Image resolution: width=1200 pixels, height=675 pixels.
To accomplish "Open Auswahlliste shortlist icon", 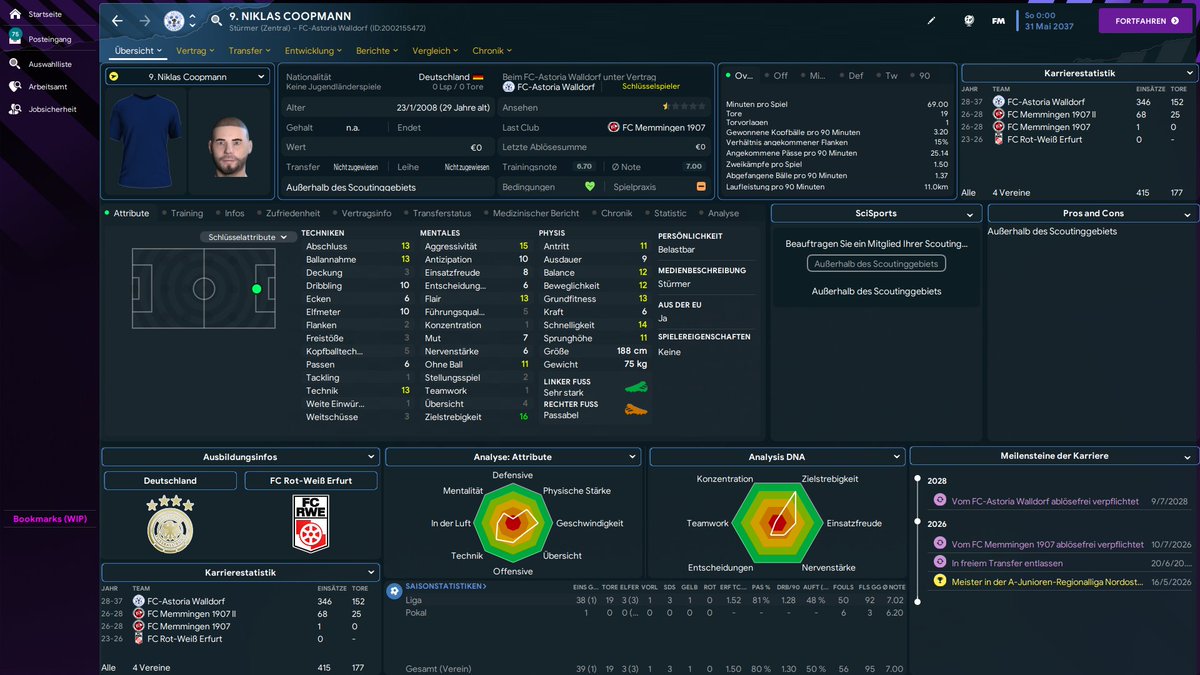I will click(15, 63).
